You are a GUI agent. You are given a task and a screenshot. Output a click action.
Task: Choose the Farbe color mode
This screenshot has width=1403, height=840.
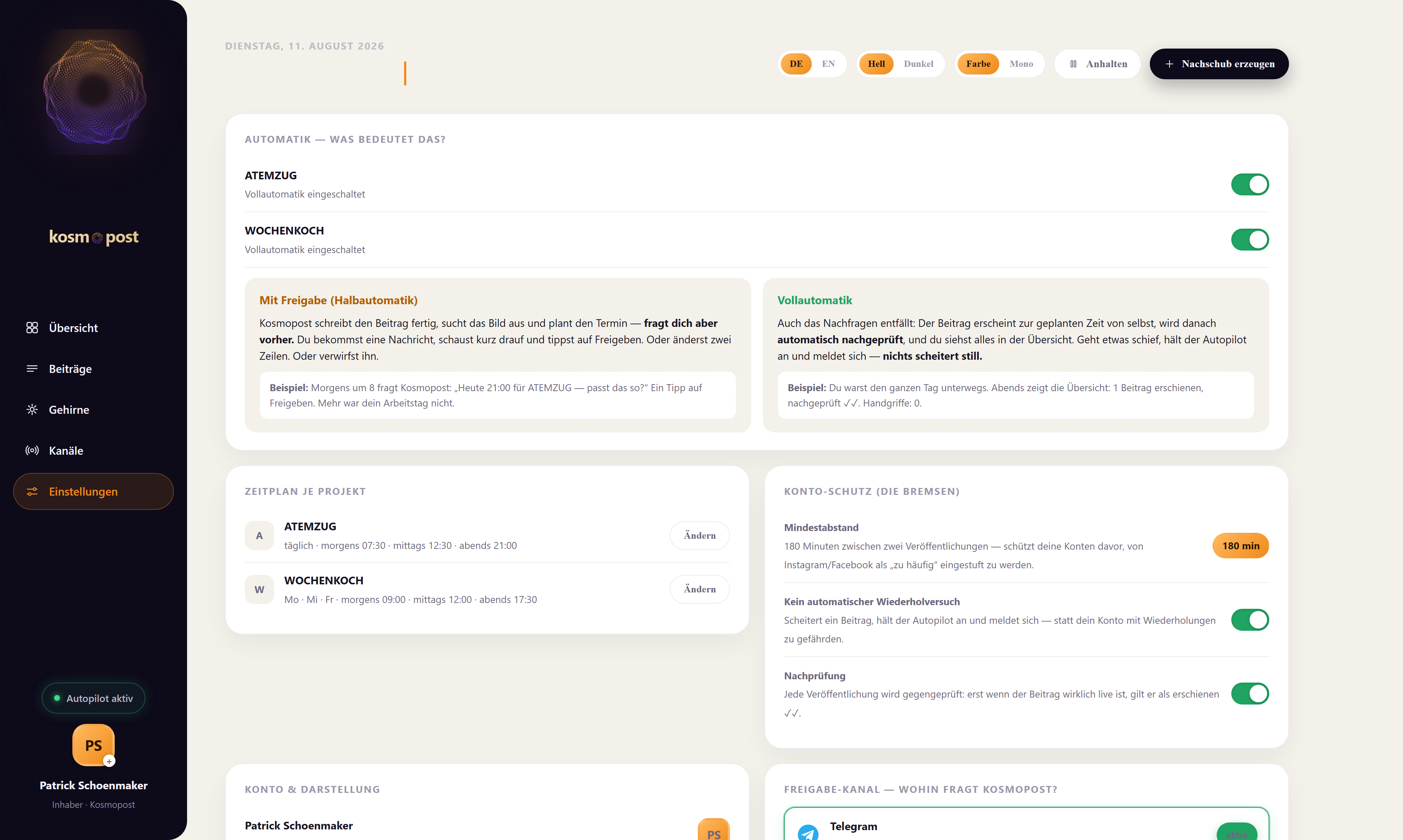coord(978,64)
